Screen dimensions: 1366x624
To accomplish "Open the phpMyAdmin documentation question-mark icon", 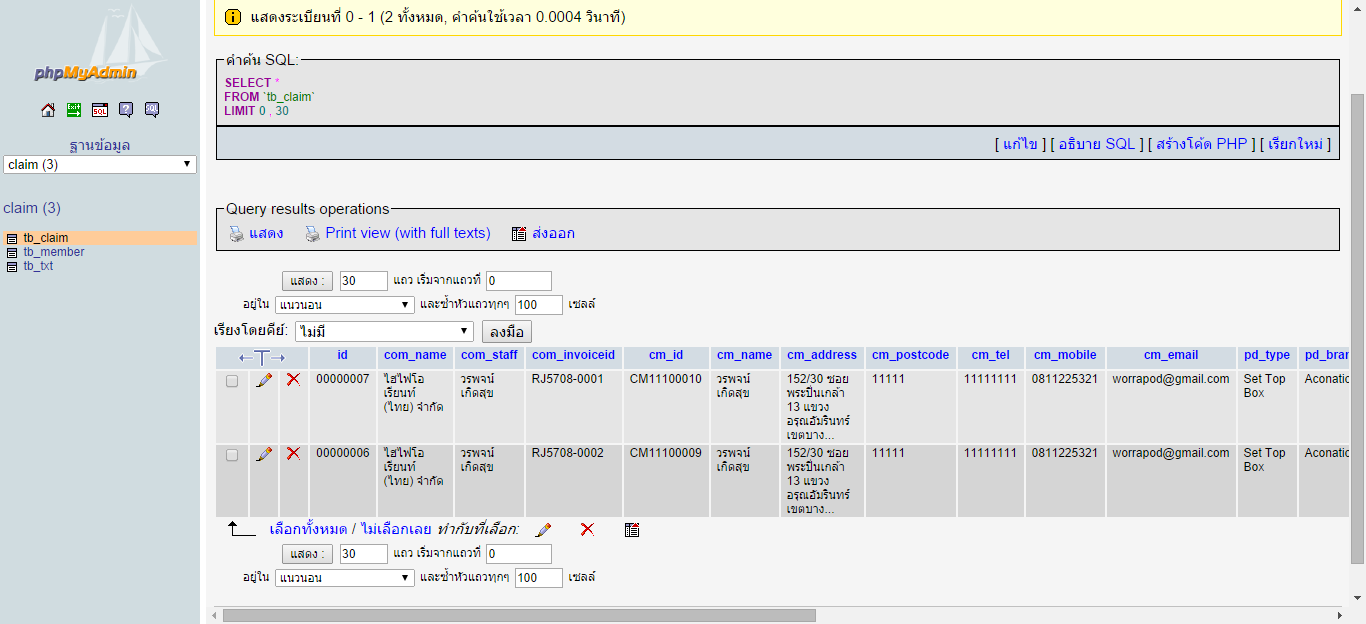I will click(125, 110).
